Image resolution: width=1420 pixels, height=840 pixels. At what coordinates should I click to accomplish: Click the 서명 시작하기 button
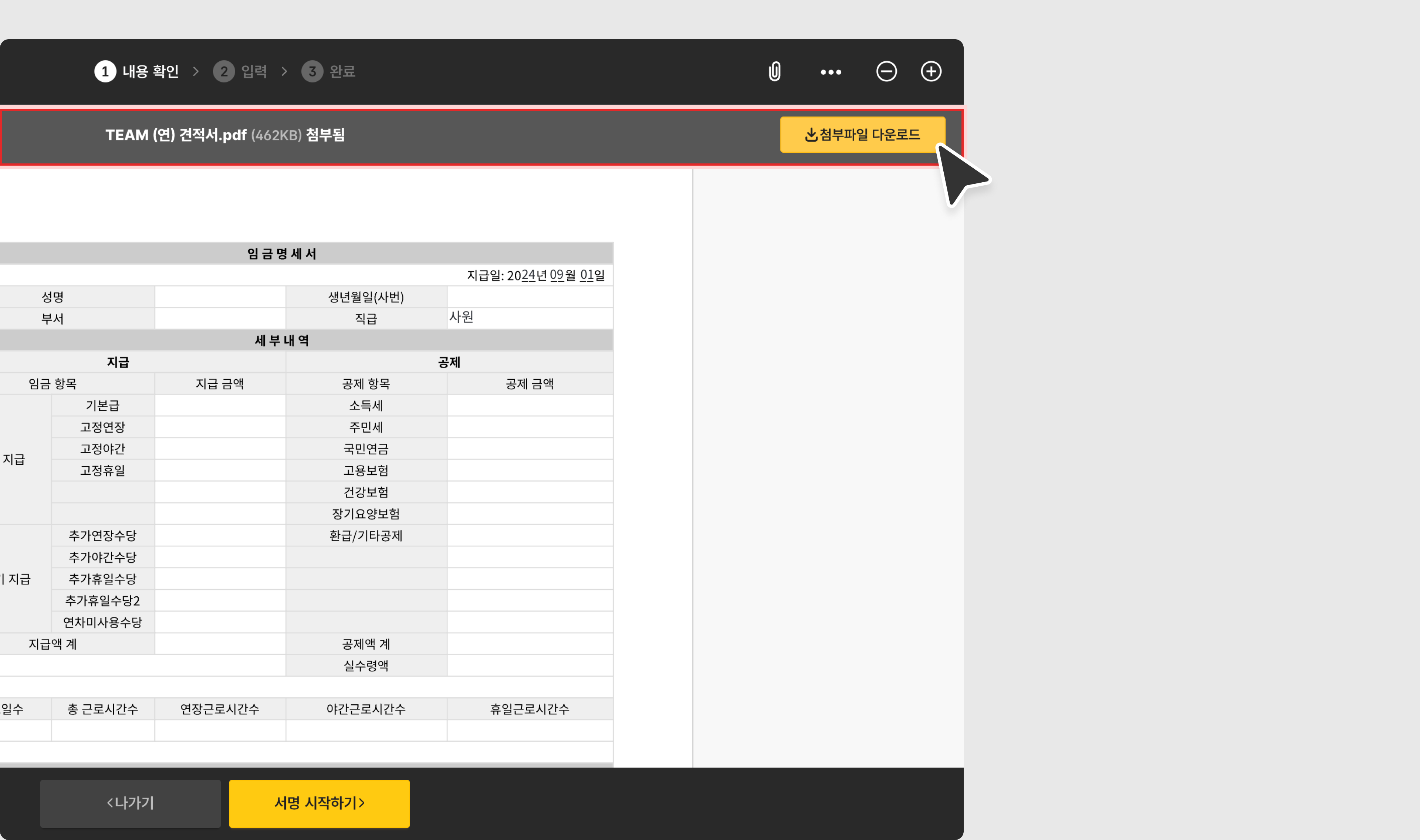(319, 803)
